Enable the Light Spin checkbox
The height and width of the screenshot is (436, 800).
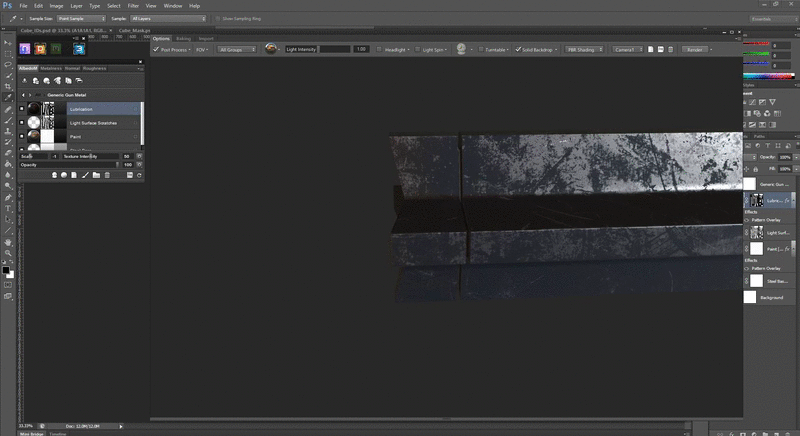[417, 49]
